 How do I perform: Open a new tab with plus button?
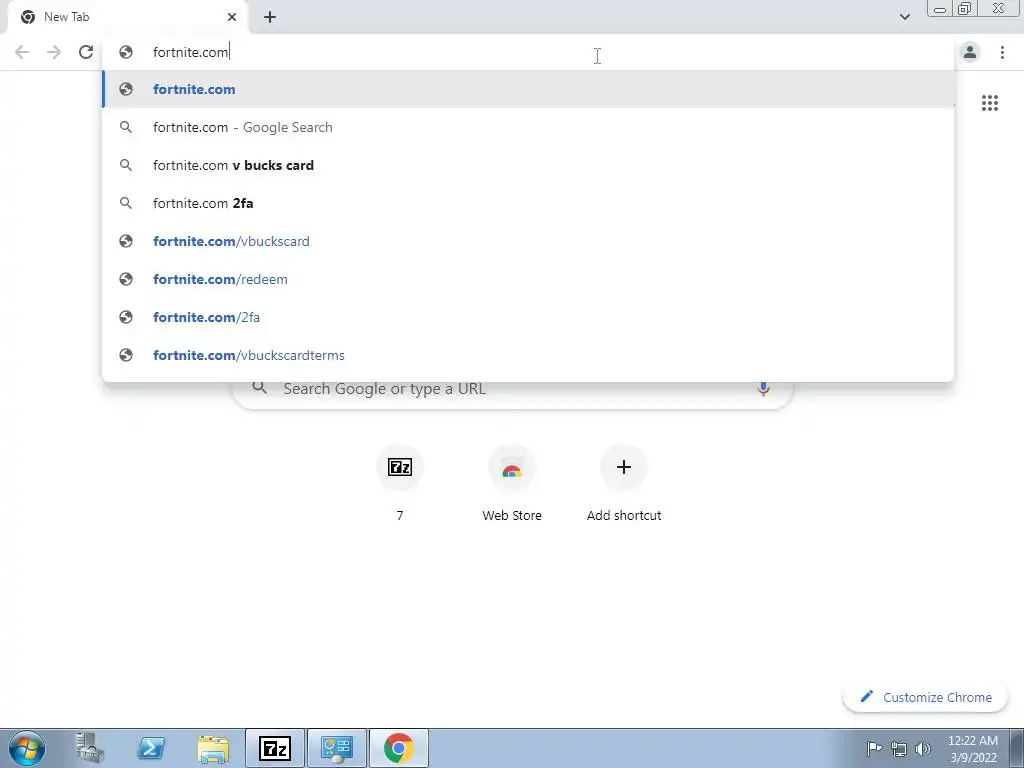[270, 17]
